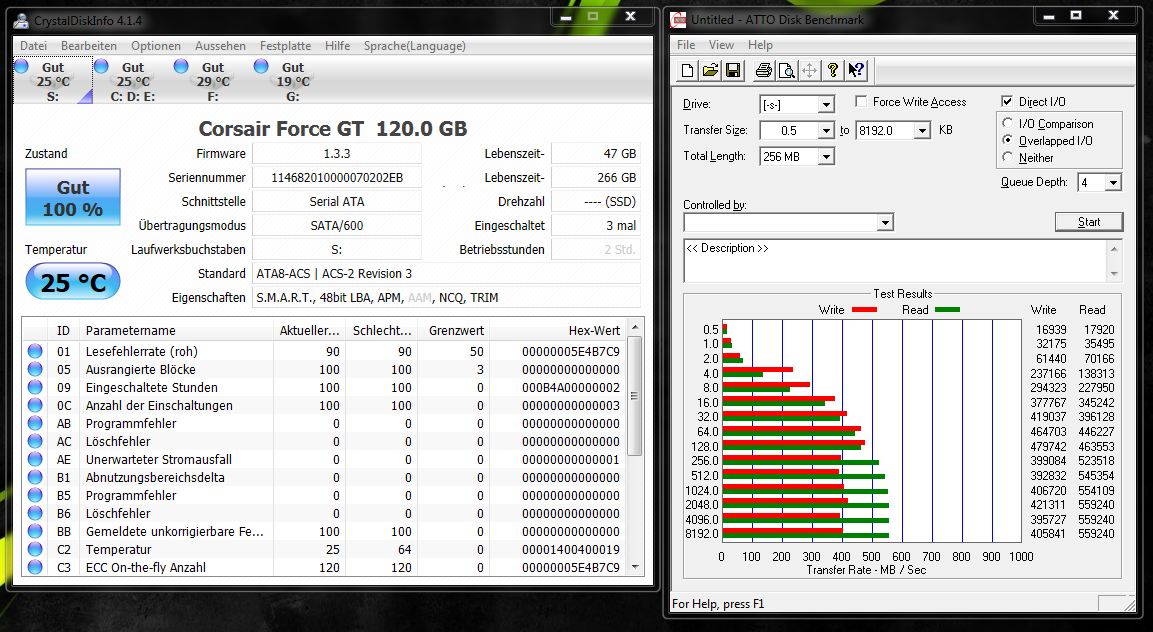Click the CrystalDiskInfo title bar app icon
1153x632 pixels.
pyautogui.click(x=23, y=21)
